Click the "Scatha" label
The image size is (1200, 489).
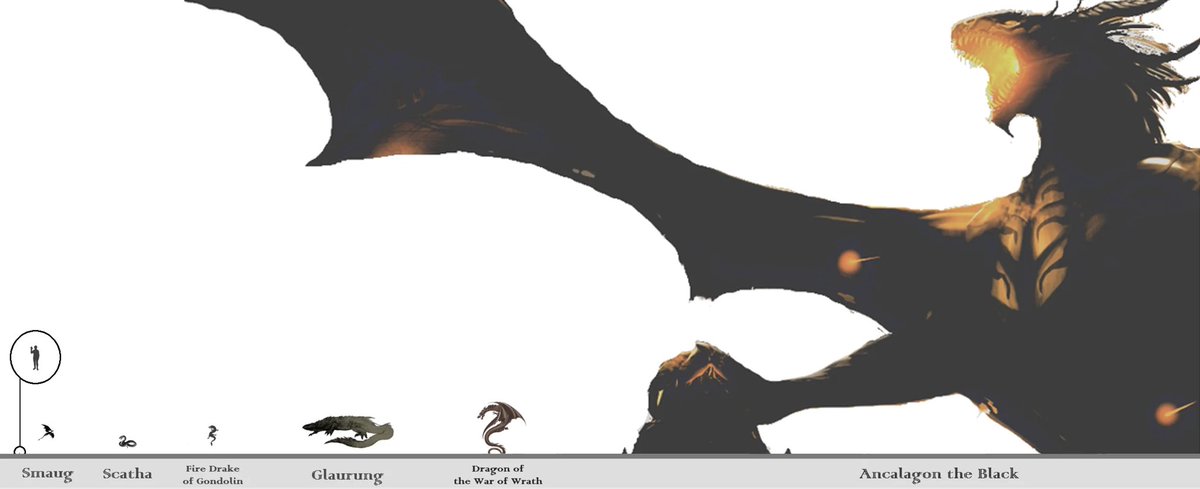tap(127, 474)
